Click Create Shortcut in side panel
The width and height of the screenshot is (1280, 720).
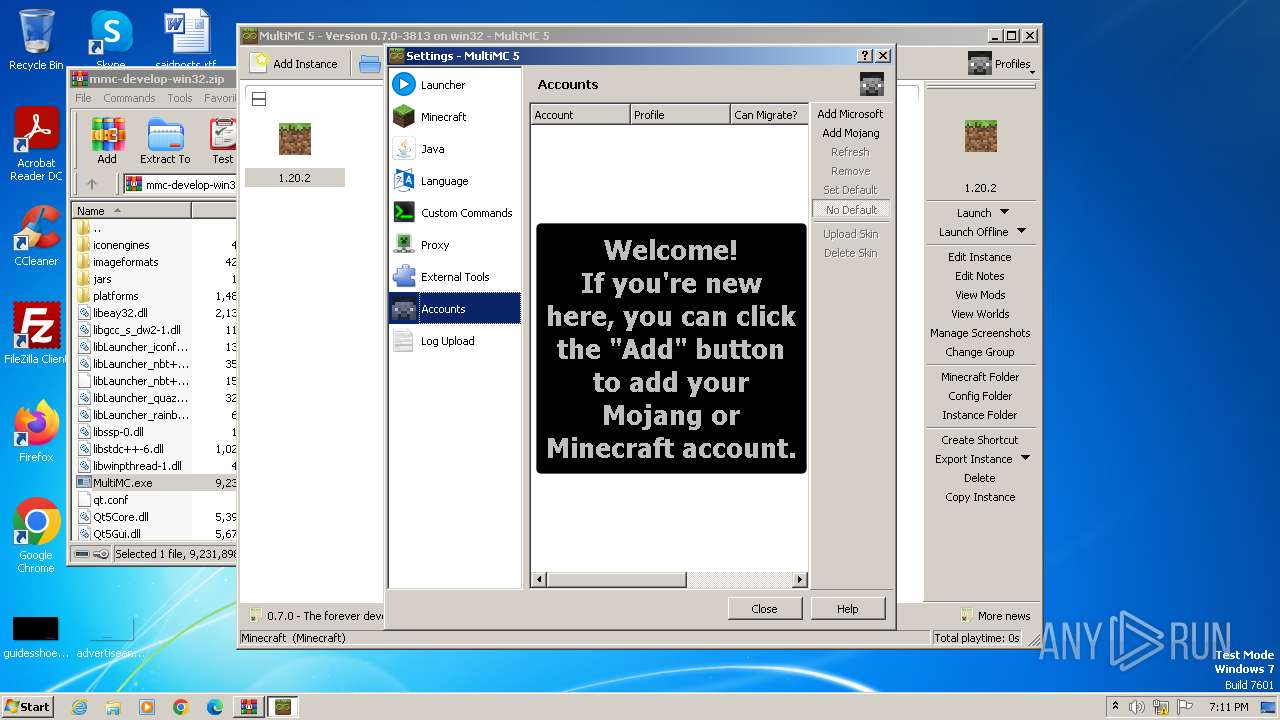coord(980,440)
